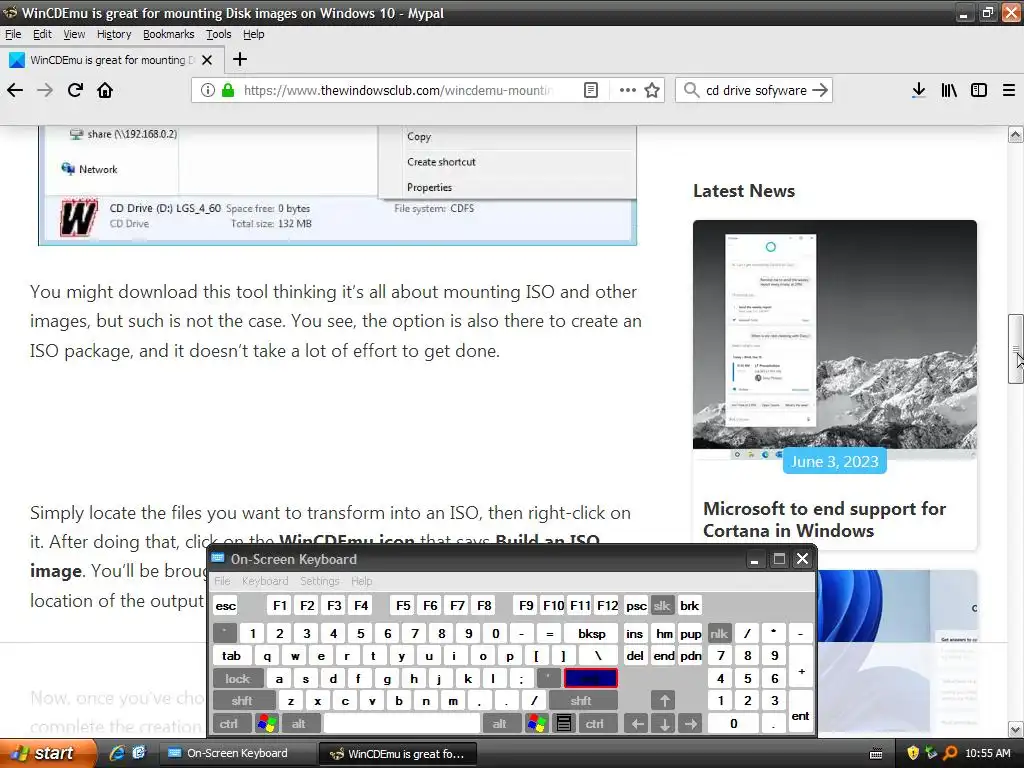The image size is (1024, 768).
Task: Click the right arrow key on keyboard
Action: pos(691,724)
